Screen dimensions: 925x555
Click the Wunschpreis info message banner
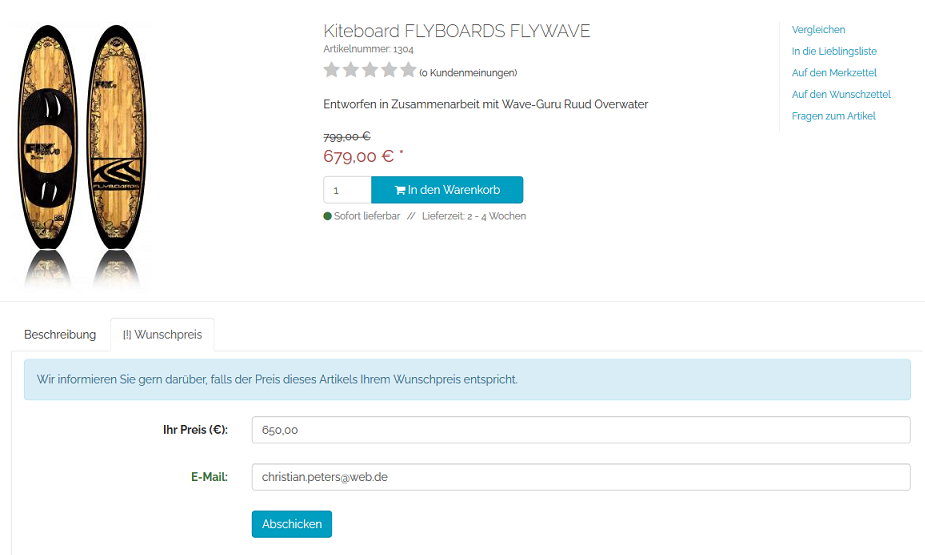coord(467,380)
